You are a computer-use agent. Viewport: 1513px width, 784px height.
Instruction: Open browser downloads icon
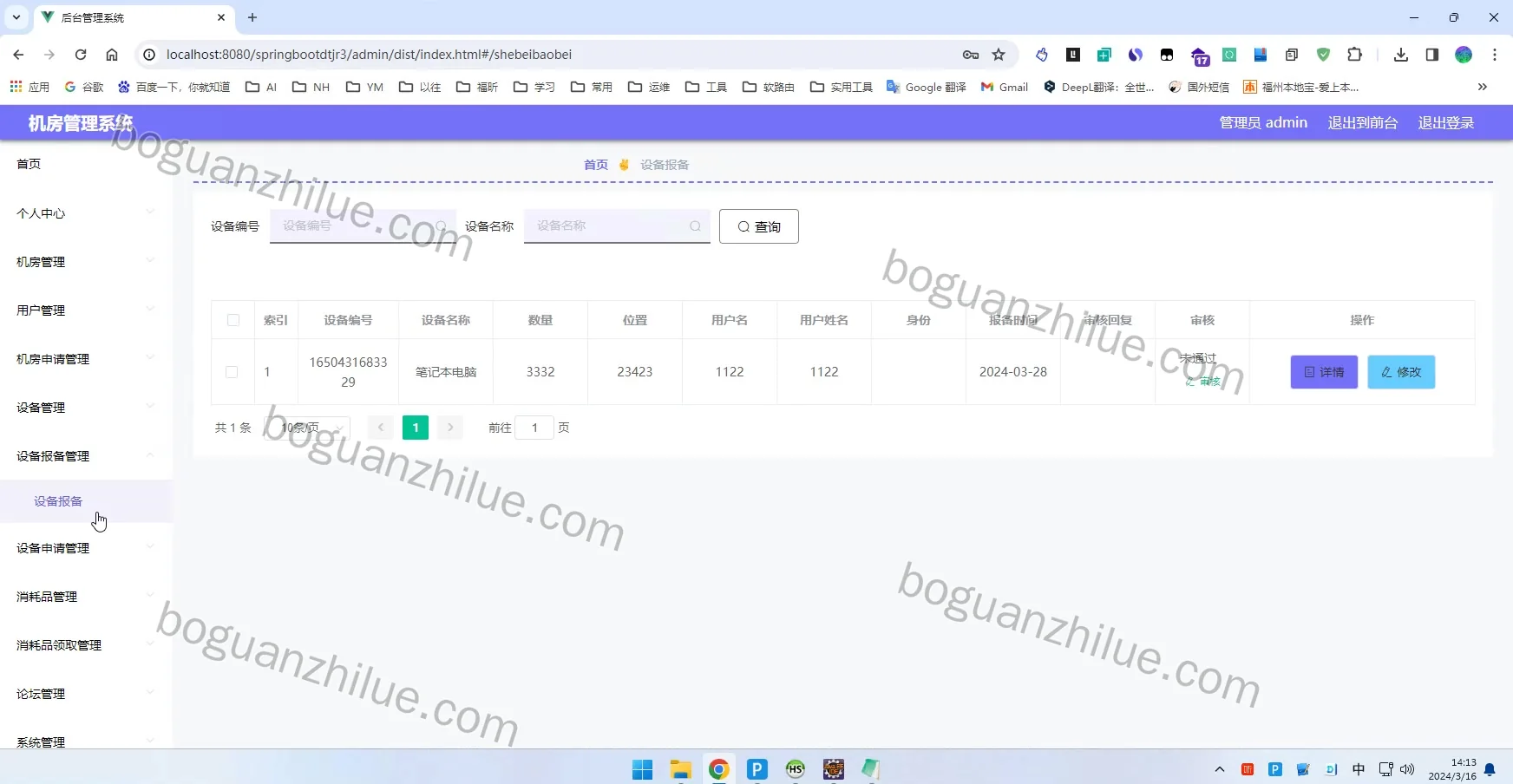(1401, 55)
